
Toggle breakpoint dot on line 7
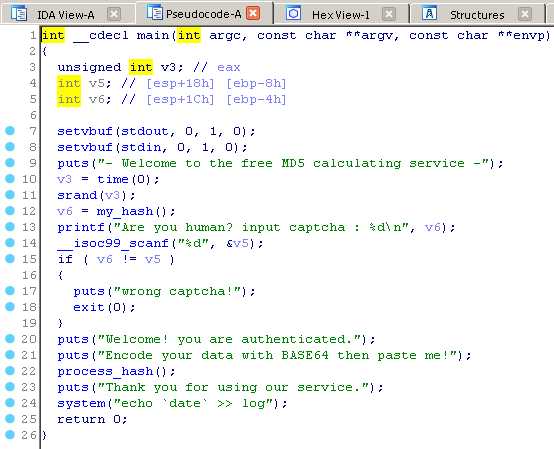click(10, 131)
